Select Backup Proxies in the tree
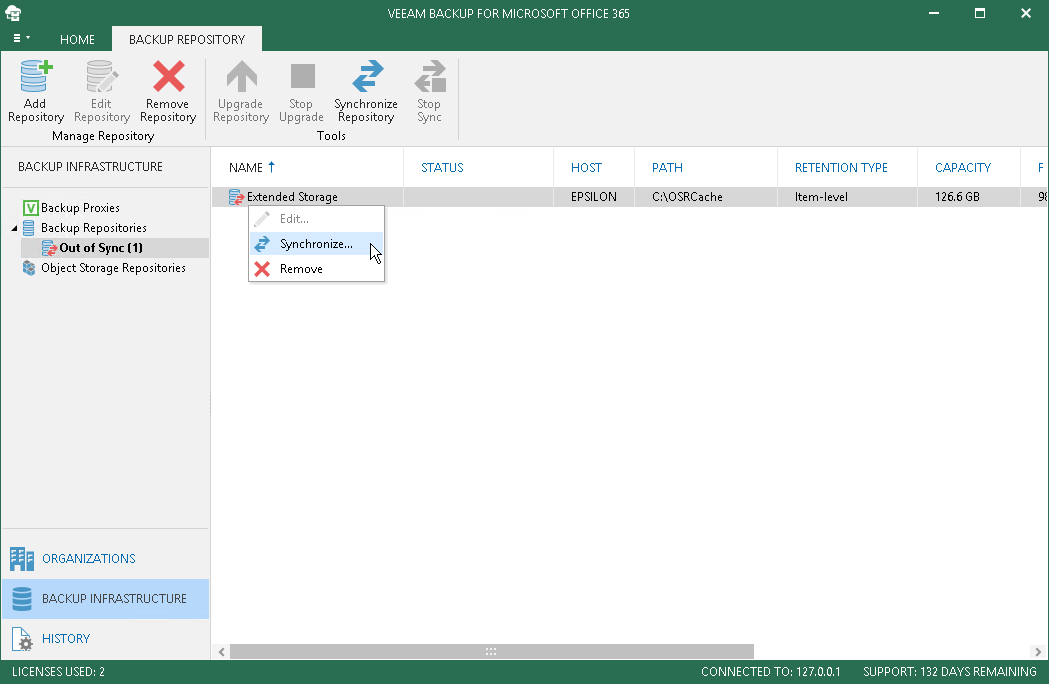This screenshot has height=684, width=1049. (x=80, y=208)
